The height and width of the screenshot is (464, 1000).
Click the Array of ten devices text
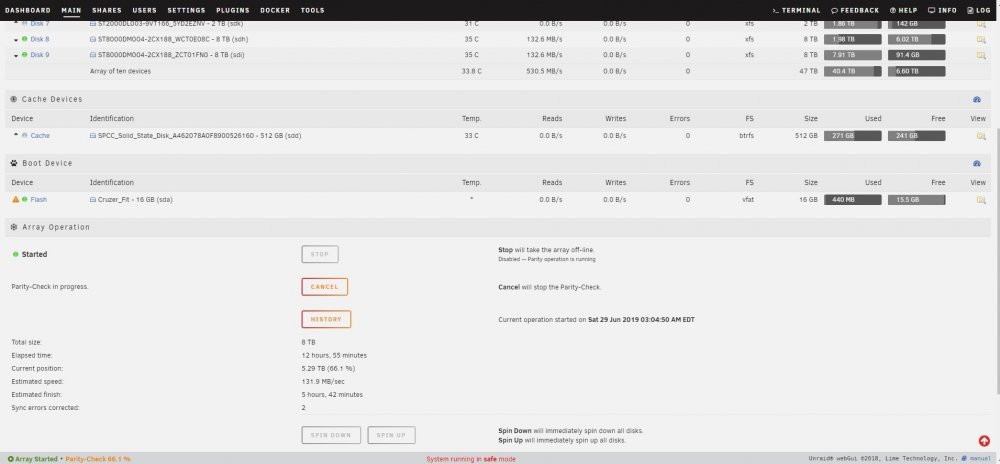[x=121, y=71]
